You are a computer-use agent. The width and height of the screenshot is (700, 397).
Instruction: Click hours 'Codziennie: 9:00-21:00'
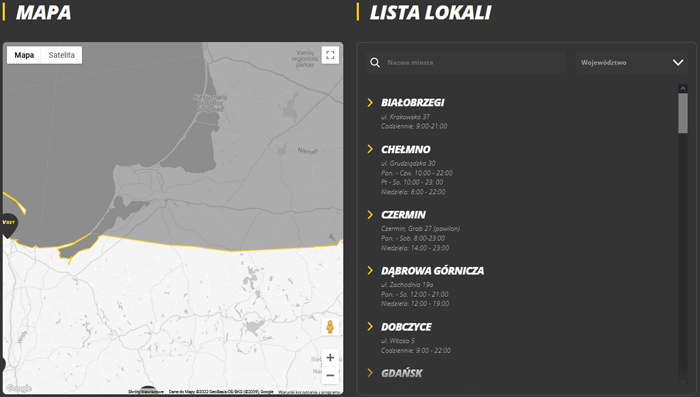414,126
